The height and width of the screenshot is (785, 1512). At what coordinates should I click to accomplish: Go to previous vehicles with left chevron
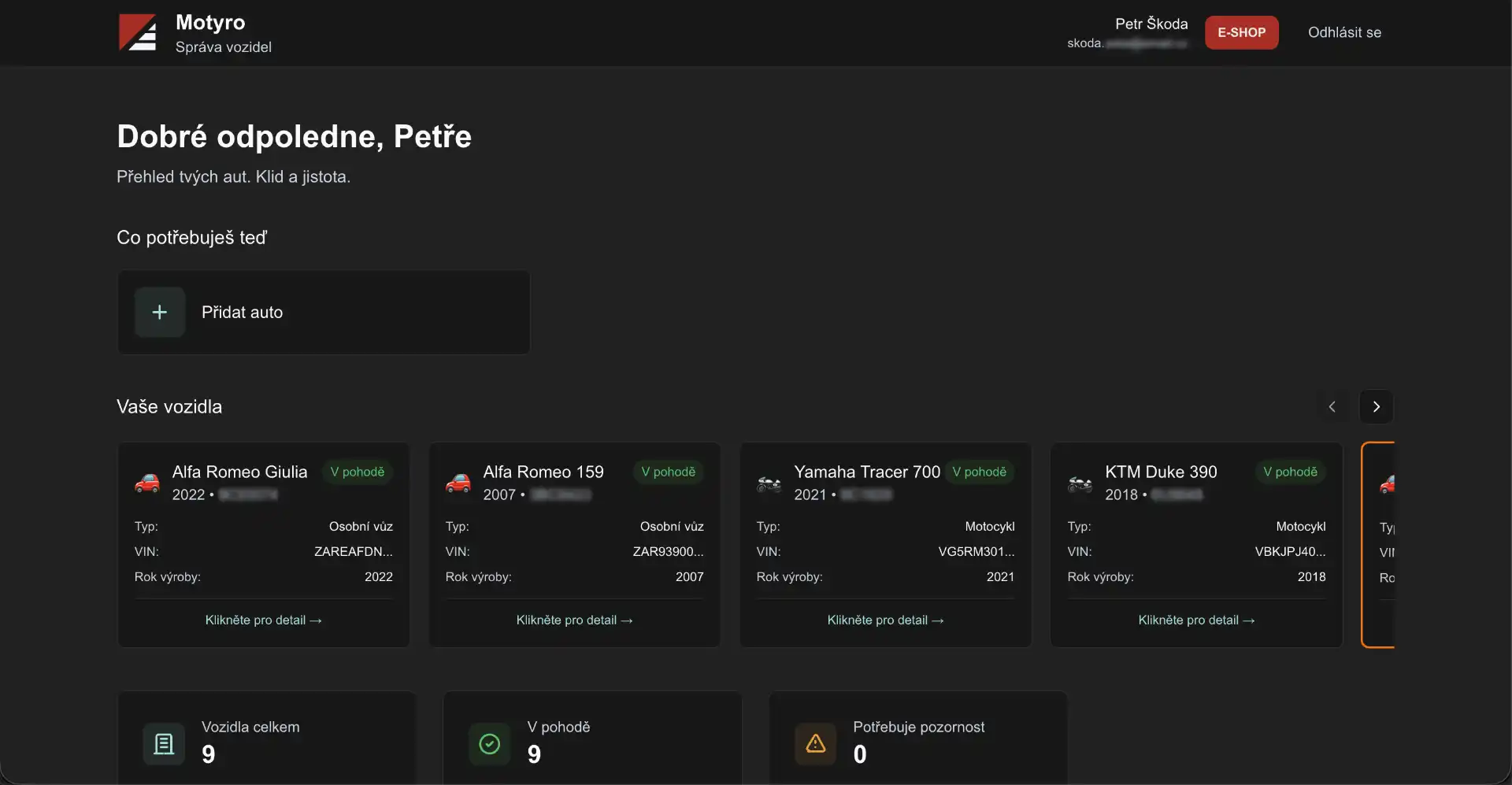tap(1332, 407)
